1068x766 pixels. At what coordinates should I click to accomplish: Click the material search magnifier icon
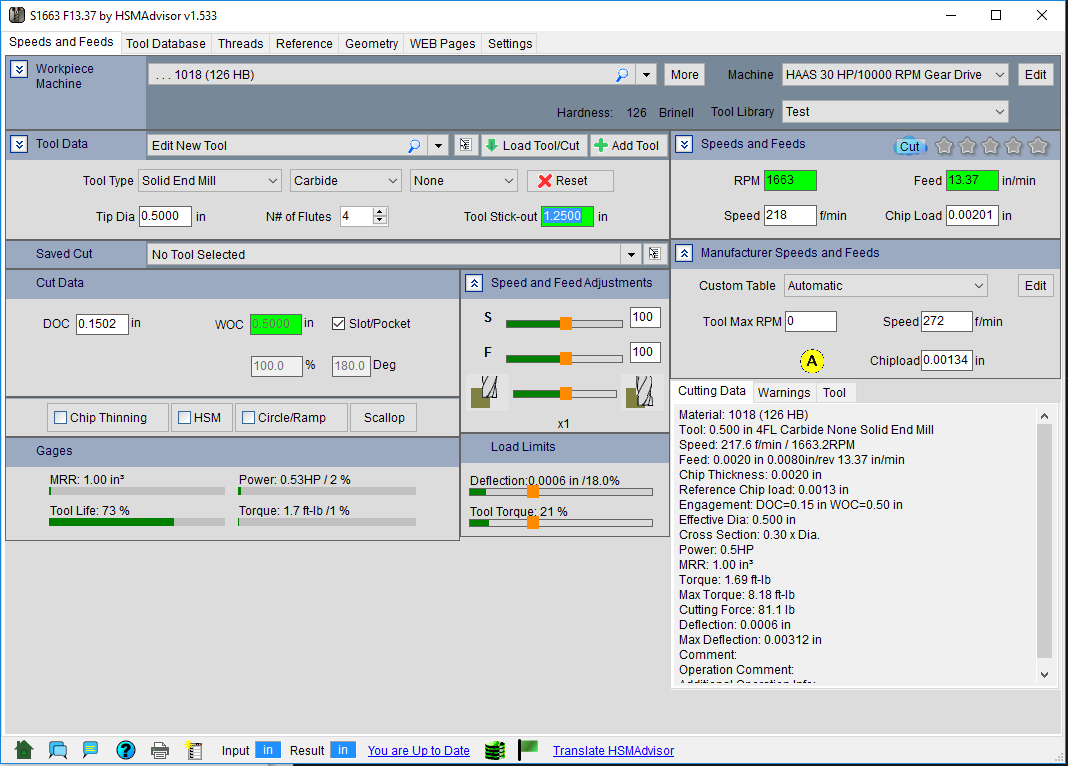click(621, 75)
